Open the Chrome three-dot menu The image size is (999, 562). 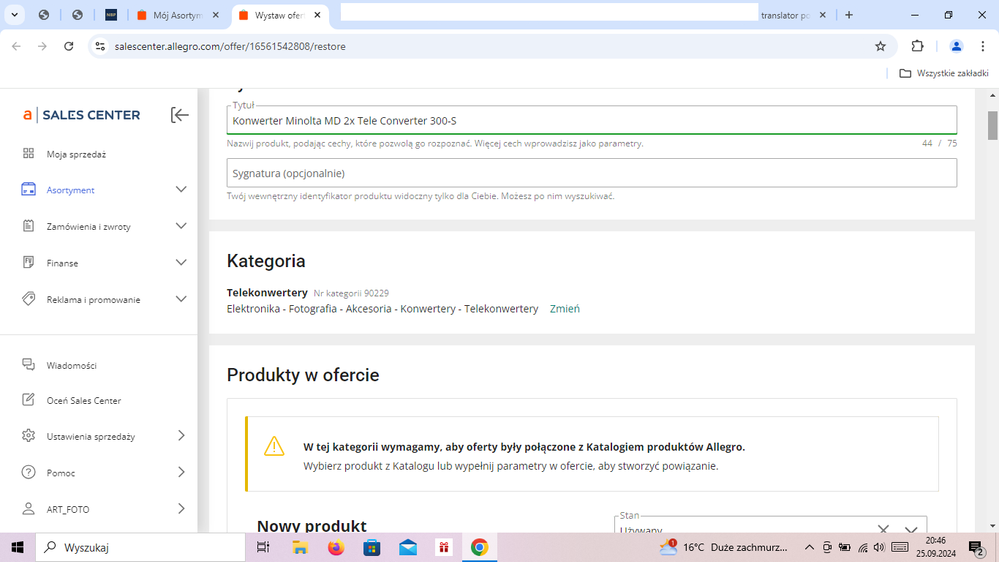(983, 46)
